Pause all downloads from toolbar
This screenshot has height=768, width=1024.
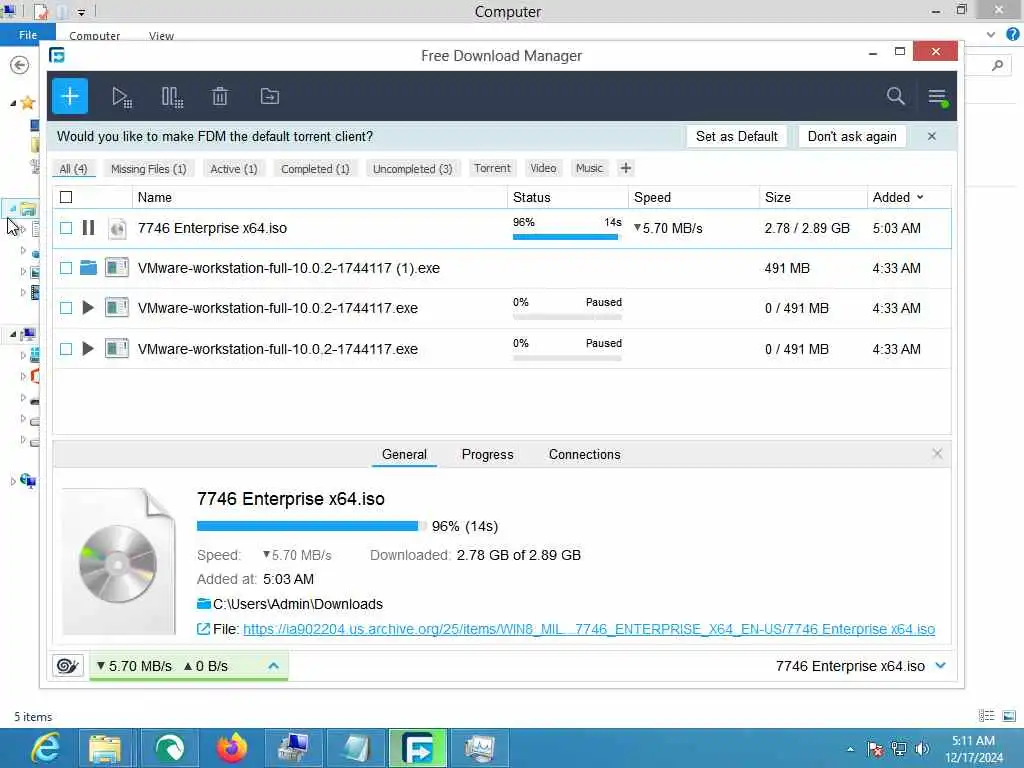172,97
